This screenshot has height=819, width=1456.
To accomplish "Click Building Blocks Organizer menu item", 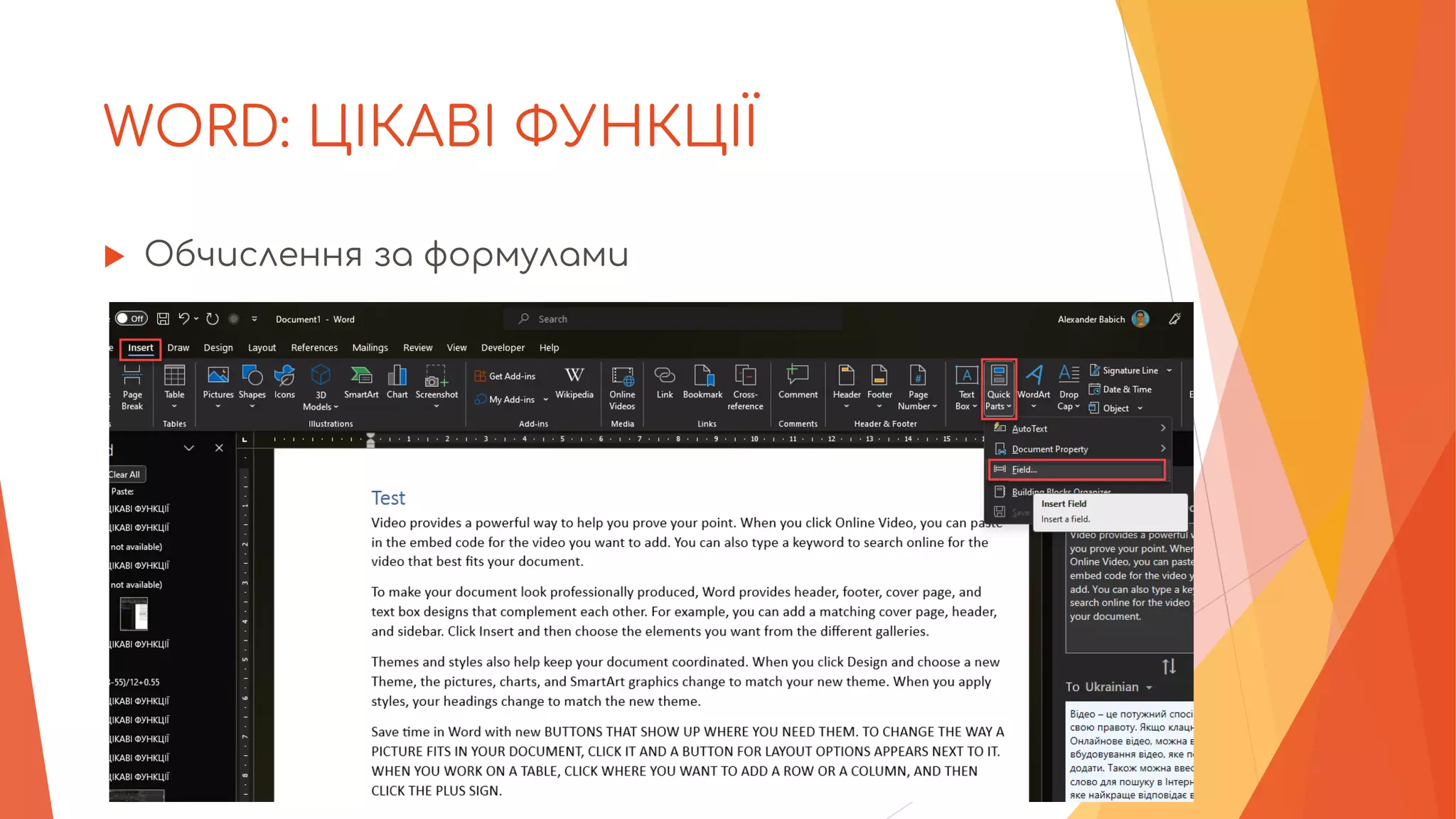I will point(1061,491).
